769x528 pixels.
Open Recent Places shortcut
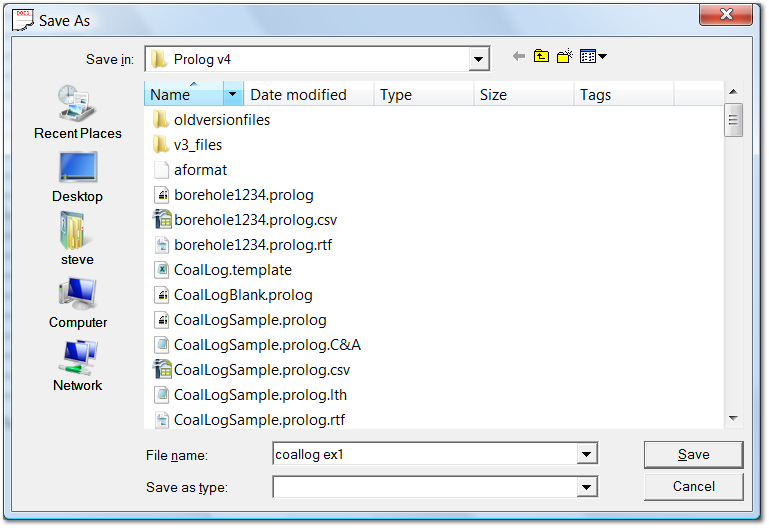click(x=77, y=111)
